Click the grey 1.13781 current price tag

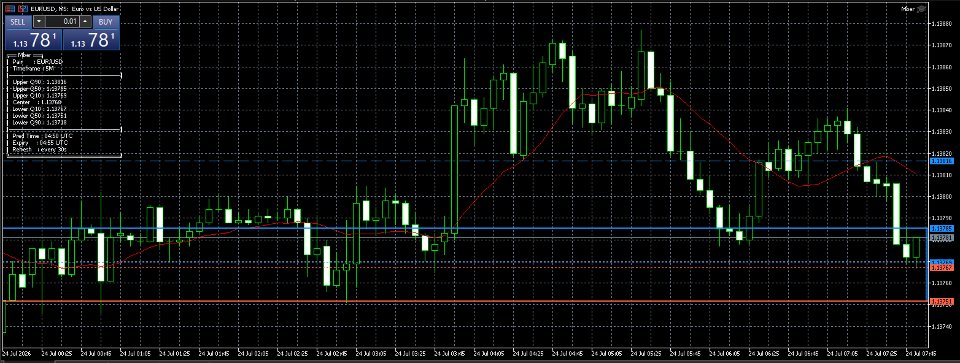pyautogui.click(x=942, y=238)
